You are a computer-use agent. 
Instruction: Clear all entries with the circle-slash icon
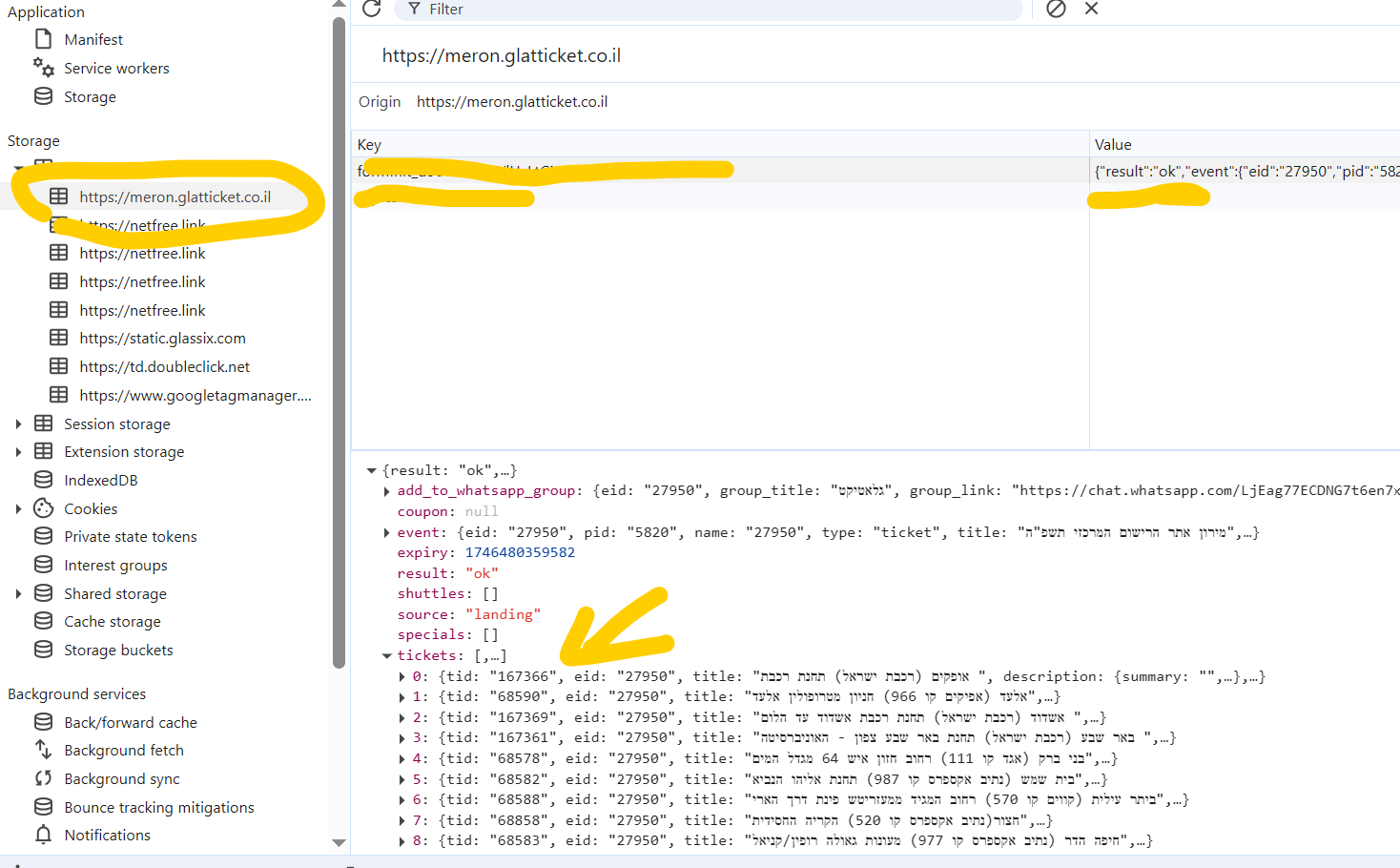click(x=1056, y=9)
